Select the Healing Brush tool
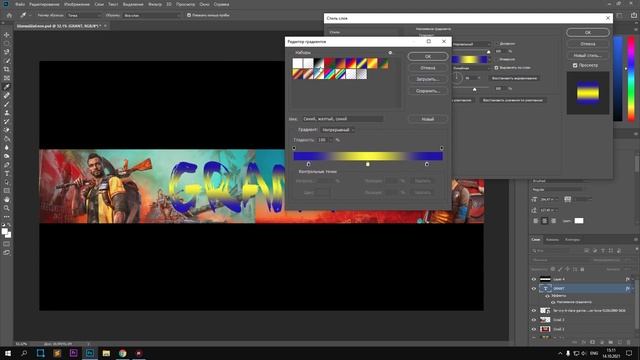The width and height of the screenshot is (640, 360). point(7,95)
